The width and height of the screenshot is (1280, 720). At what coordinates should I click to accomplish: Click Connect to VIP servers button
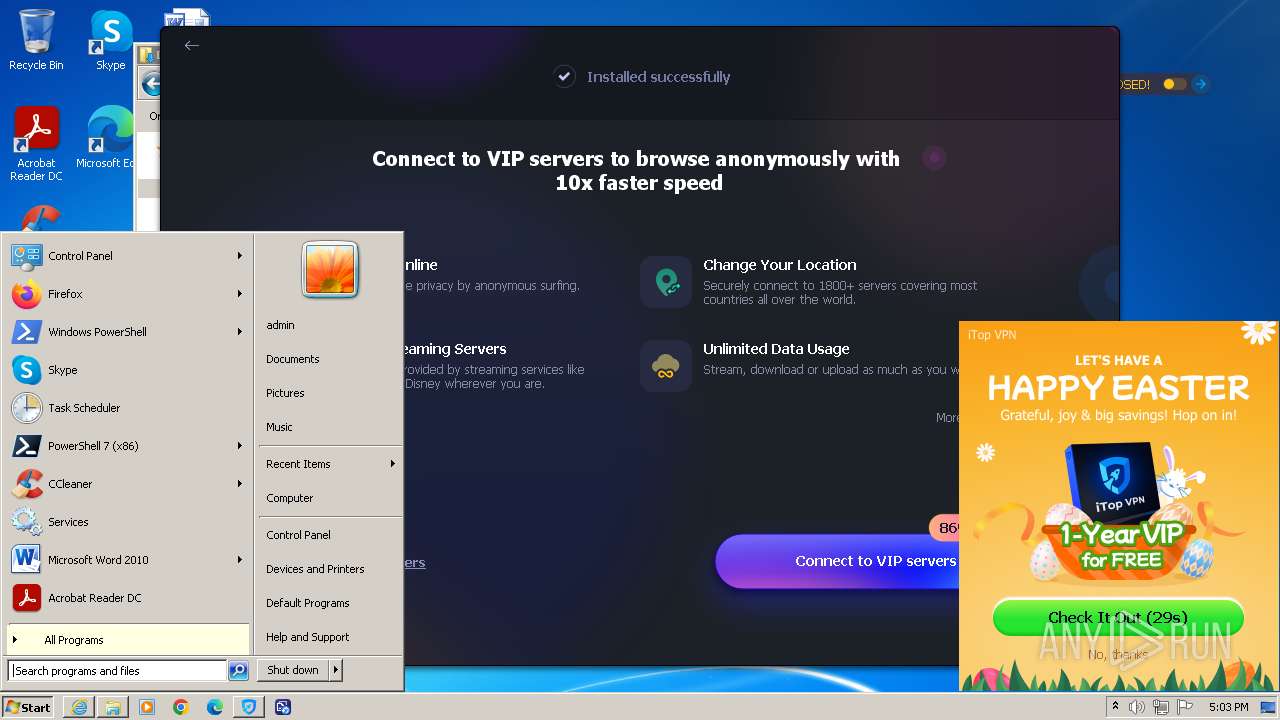(x=838, y=561)
